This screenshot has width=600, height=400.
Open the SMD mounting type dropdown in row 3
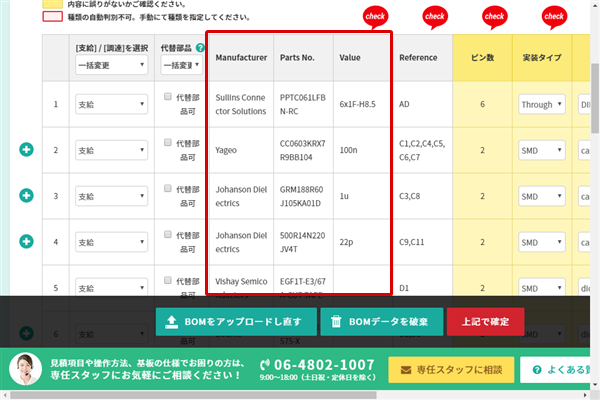[x=541, y=196]
